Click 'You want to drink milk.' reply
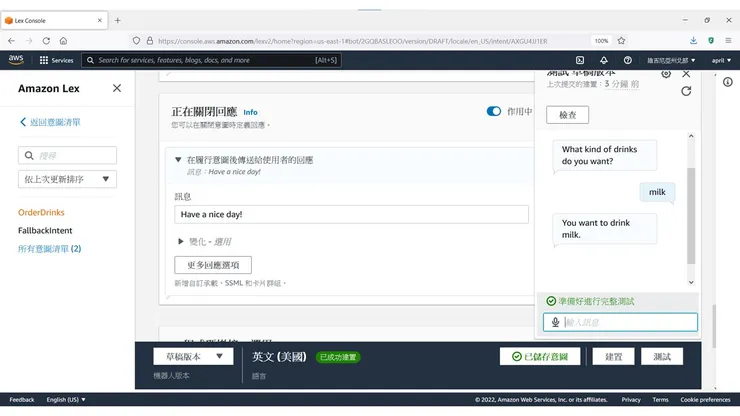 tap(605, 229)
